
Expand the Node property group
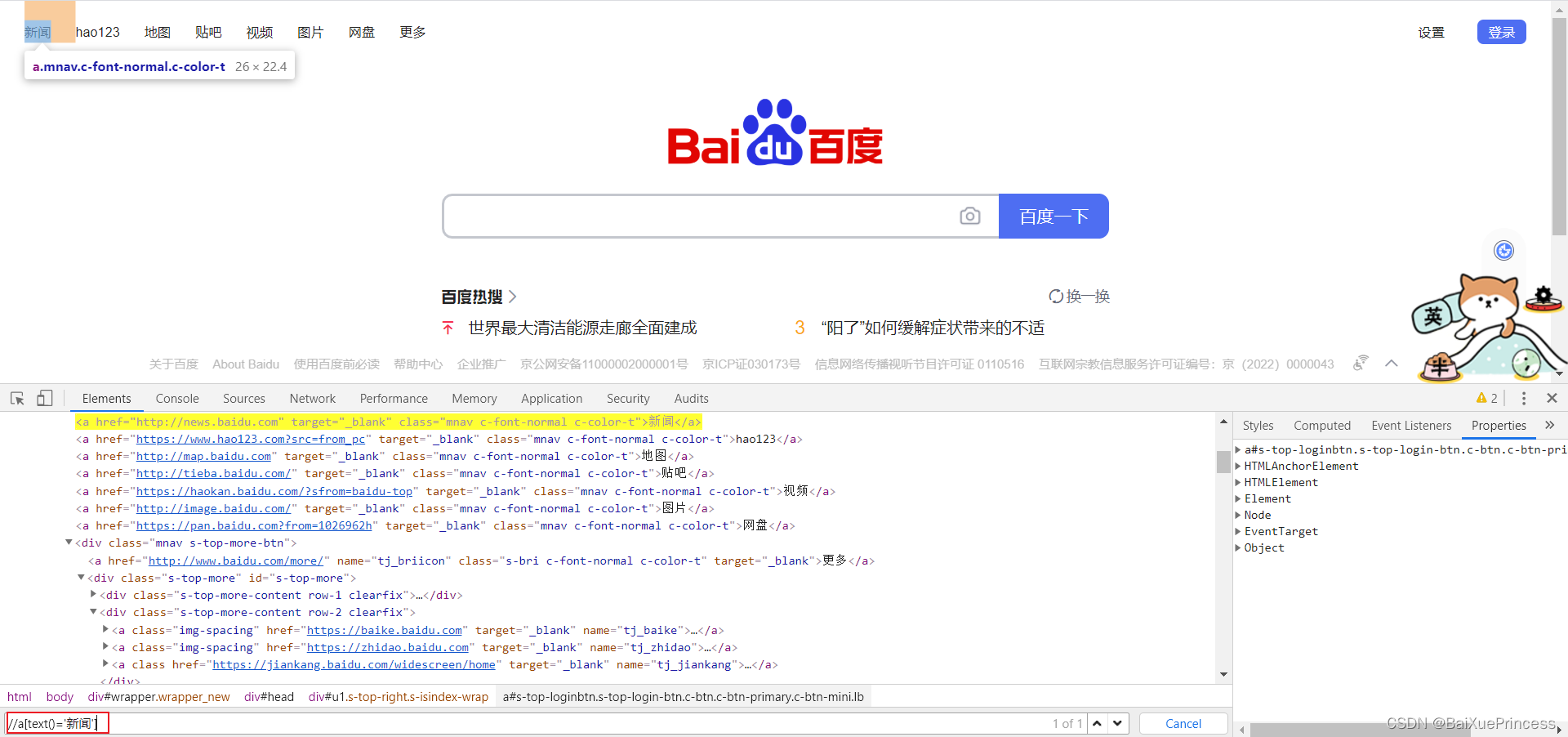(x=1238, y=516)
